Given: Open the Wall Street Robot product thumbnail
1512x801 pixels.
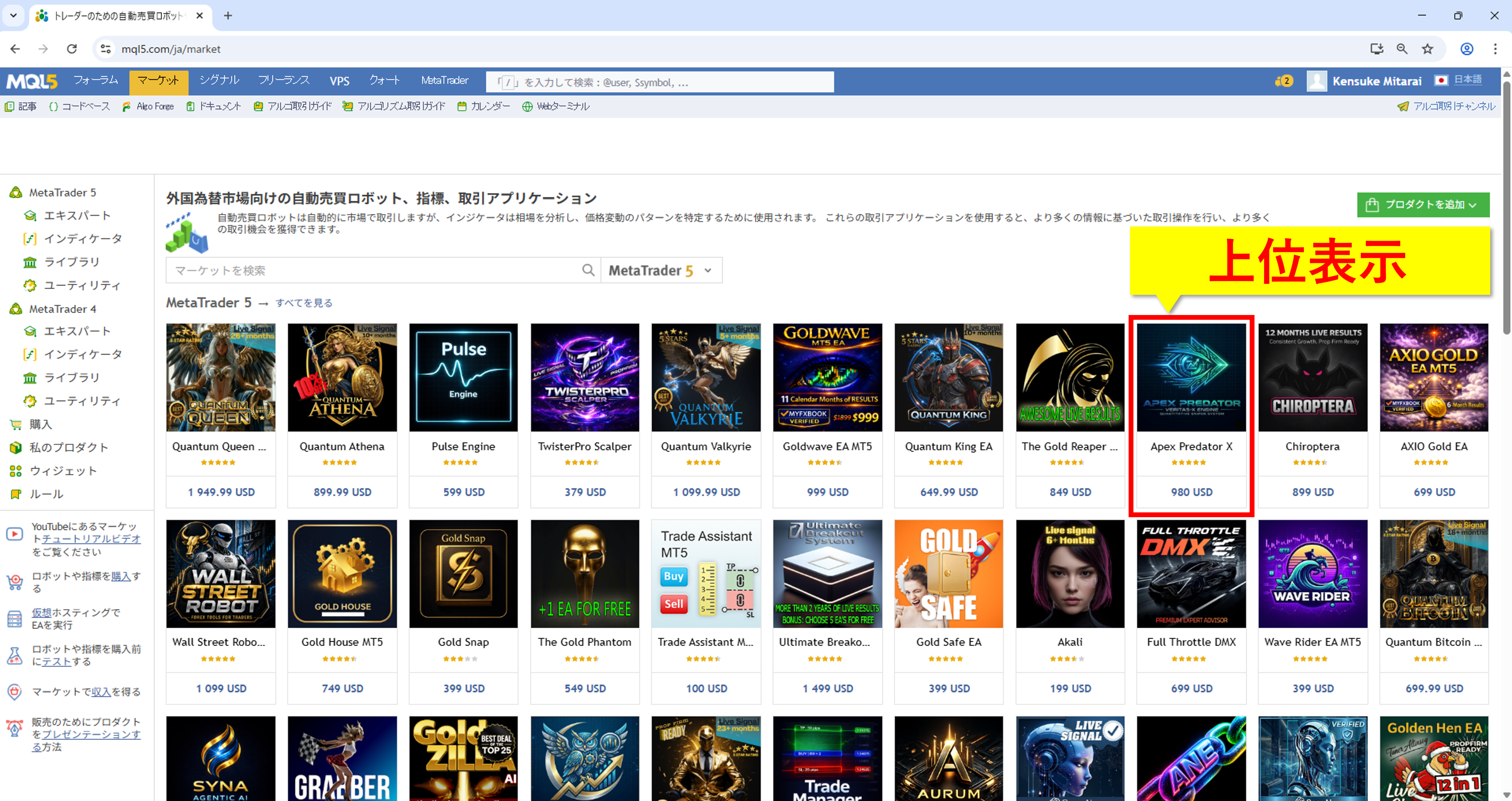Looking at the screenshot, I should [x=221, y=574].
